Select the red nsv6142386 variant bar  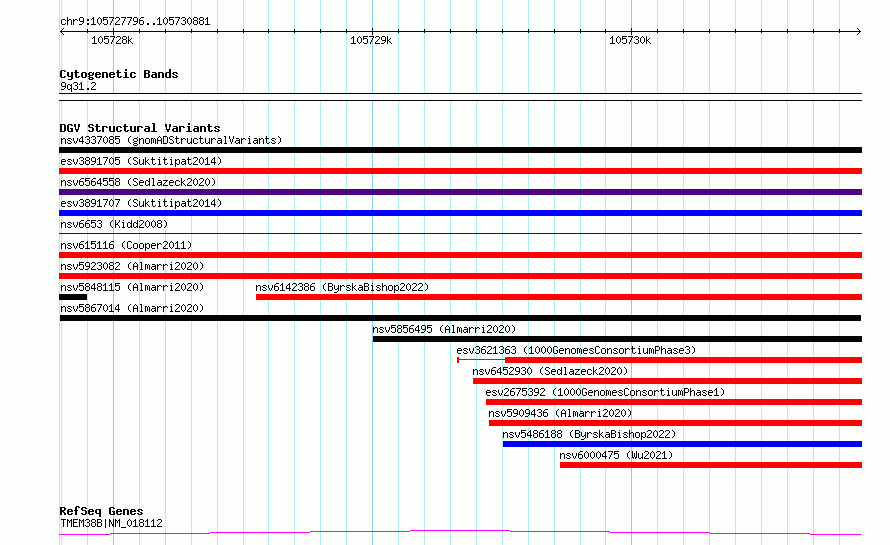(x=559, y=297)
